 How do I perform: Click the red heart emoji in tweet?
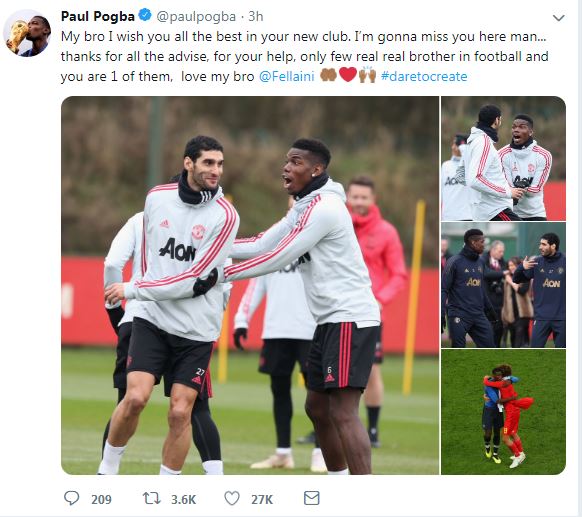pyautogui.click(x=348, y=75)
